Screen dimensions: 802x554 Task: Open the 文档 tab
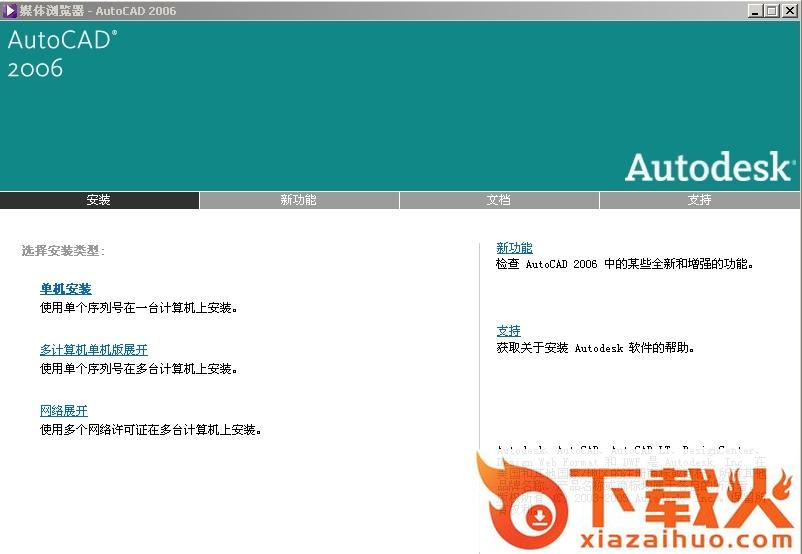499,200
